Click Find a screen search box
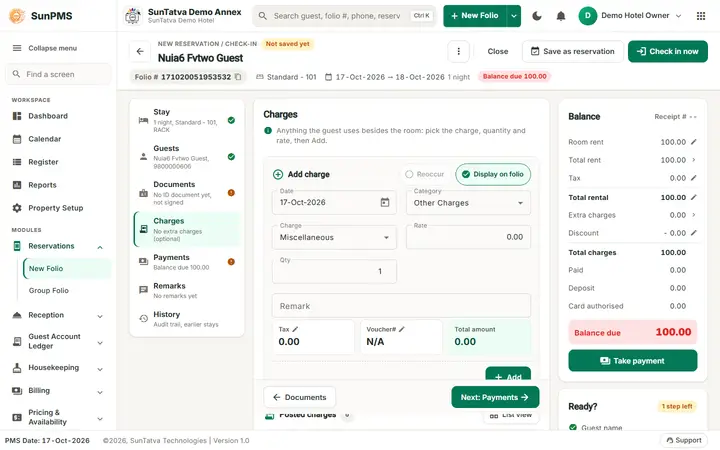The width and height of the screenshot is (720, 450). tap(59, 74)
